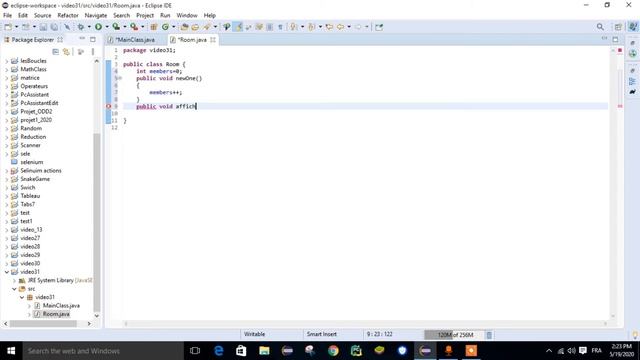Image resolution: width=640 pixels, height=360 pixels.
Task: Open the Refactor menu
Action: pyautogui.click(x=68, y=16)
